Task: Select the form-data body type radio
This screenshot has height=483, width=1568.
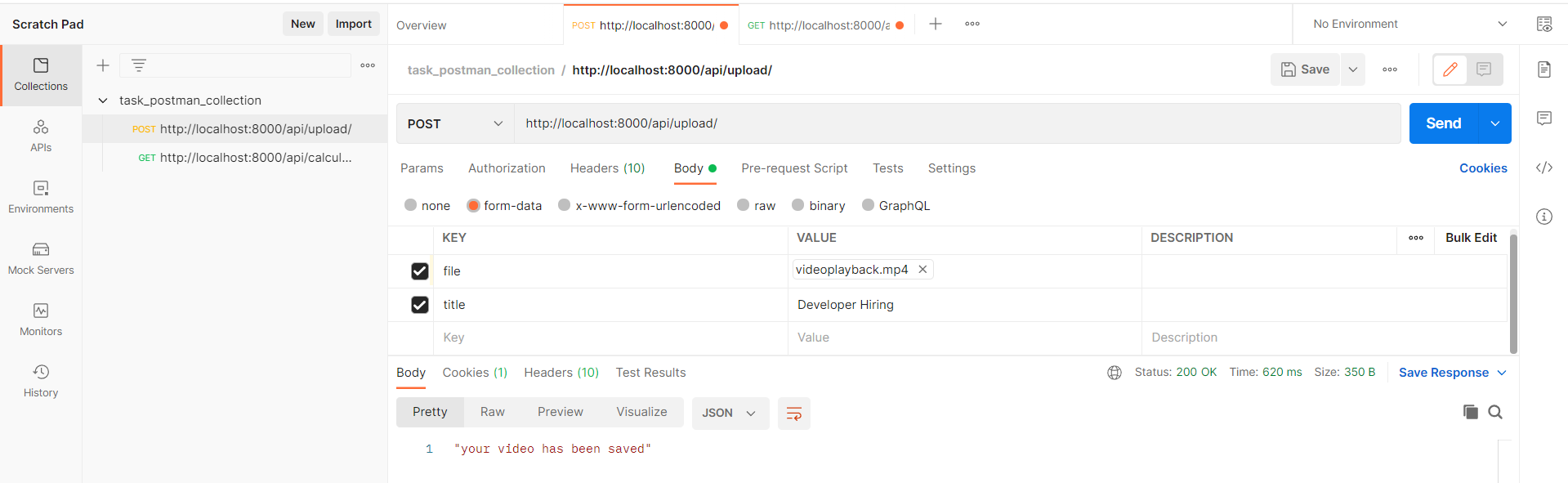Action: (473, 205)
